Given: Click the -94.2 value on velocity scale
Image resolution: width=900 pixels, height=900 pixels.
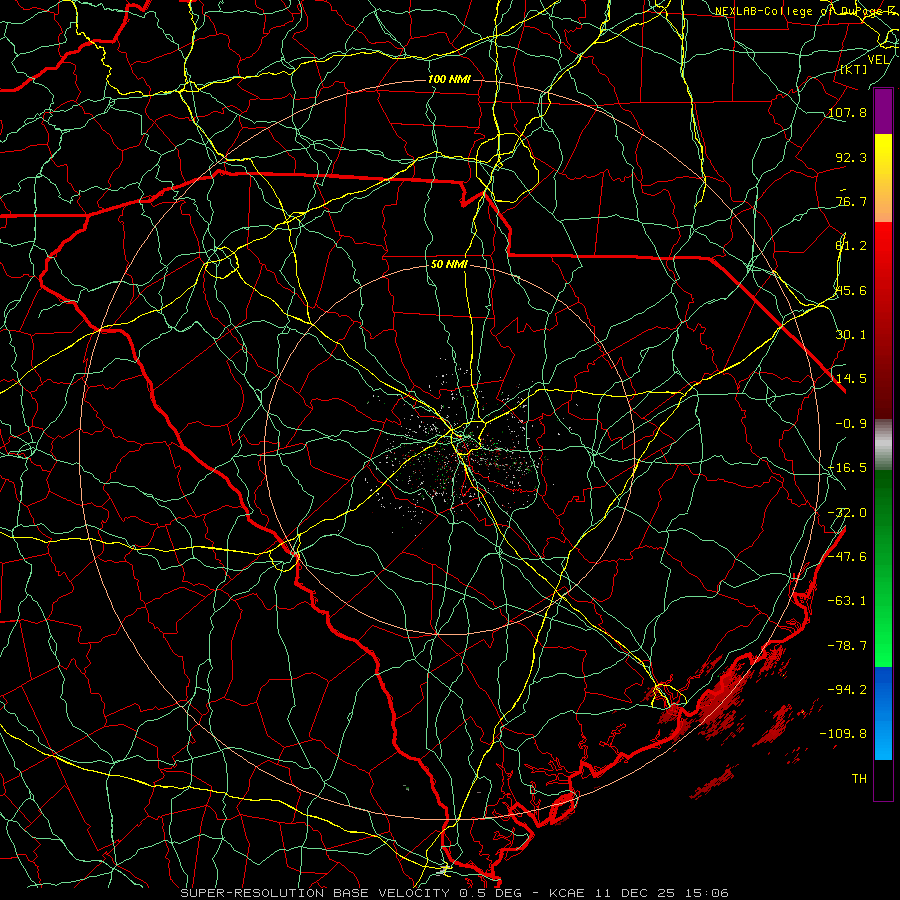Looking at the screenshot, I should pyautogui.click(x=847, y=690).
